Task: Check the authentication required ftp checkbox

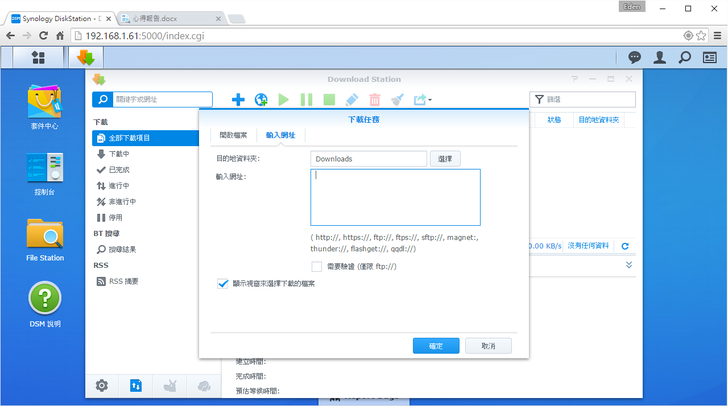Action: pos(317,267)
